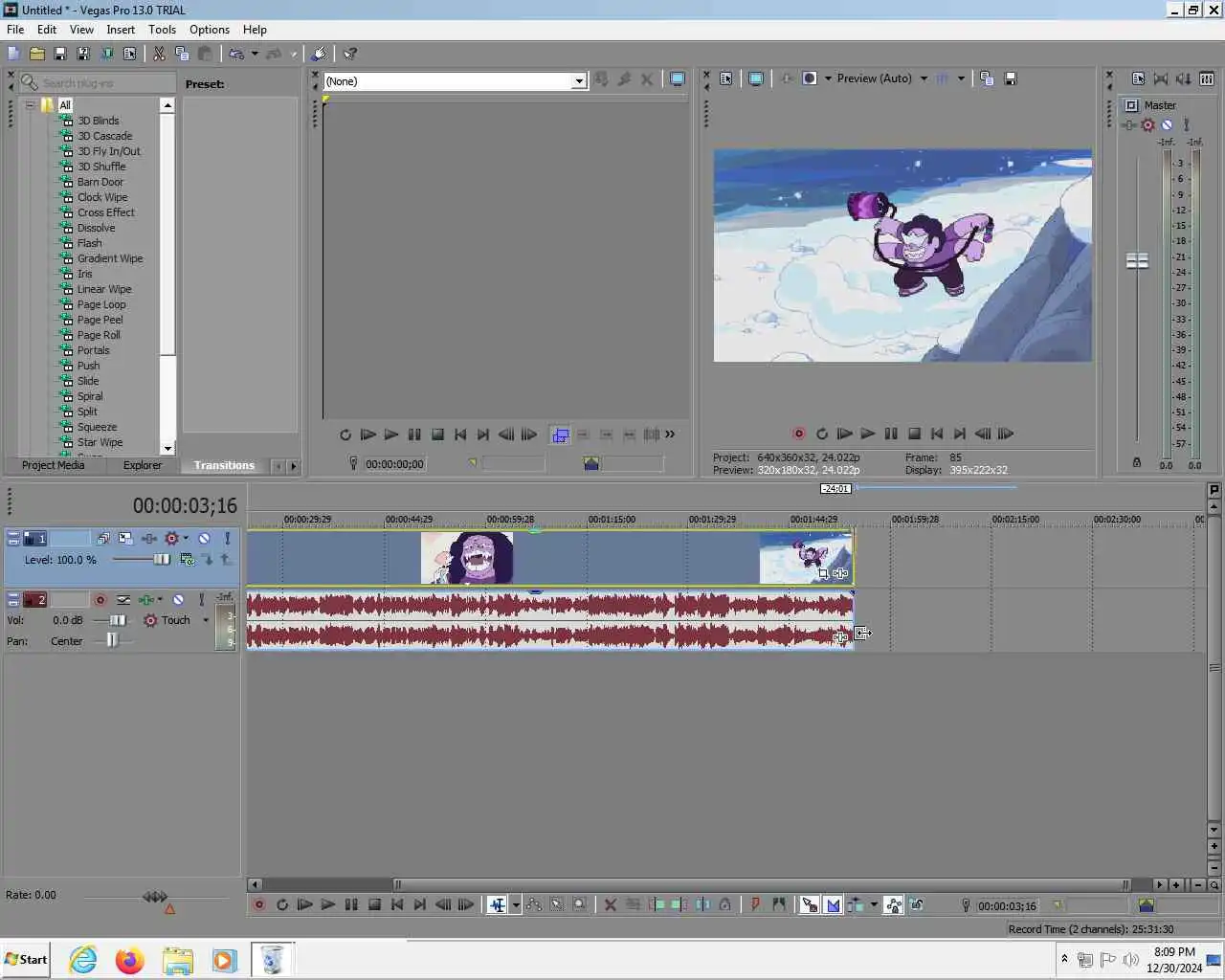Click the New project icon in toolbar
The height and width of the screenshot is (980, 1225).
[13, 54]
